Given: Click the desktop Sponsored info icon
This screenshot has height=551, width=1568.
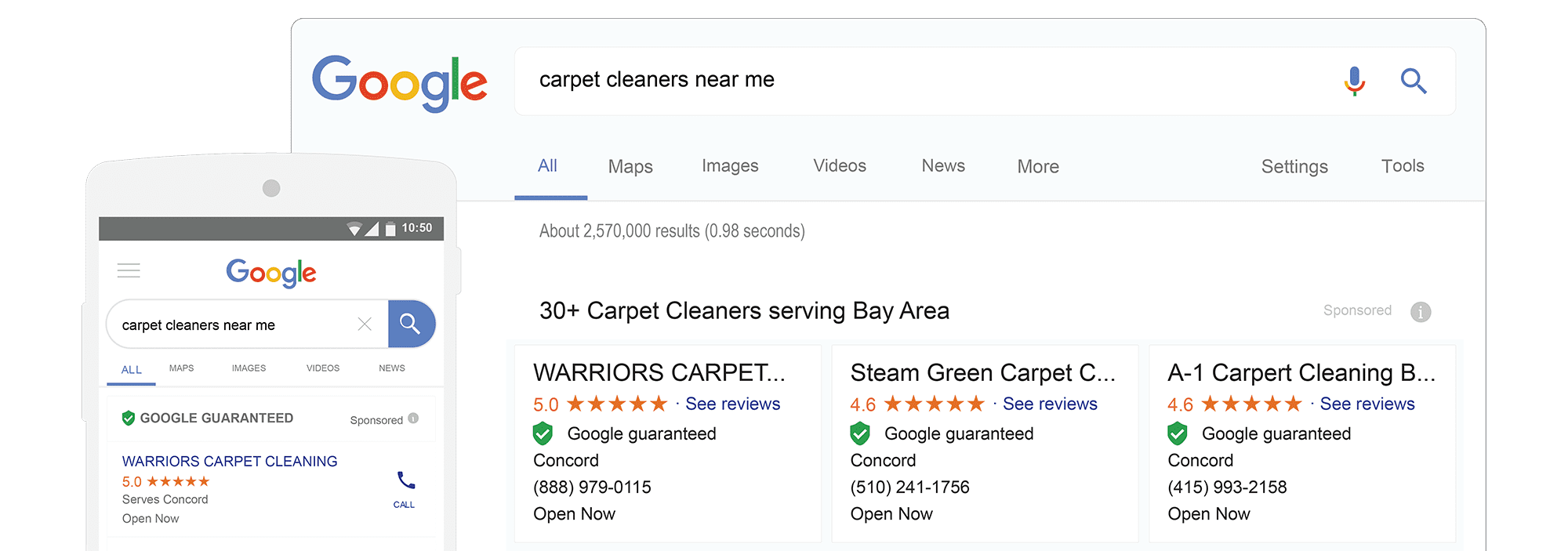Looking at the screenshot, I should click(1421, 312).
